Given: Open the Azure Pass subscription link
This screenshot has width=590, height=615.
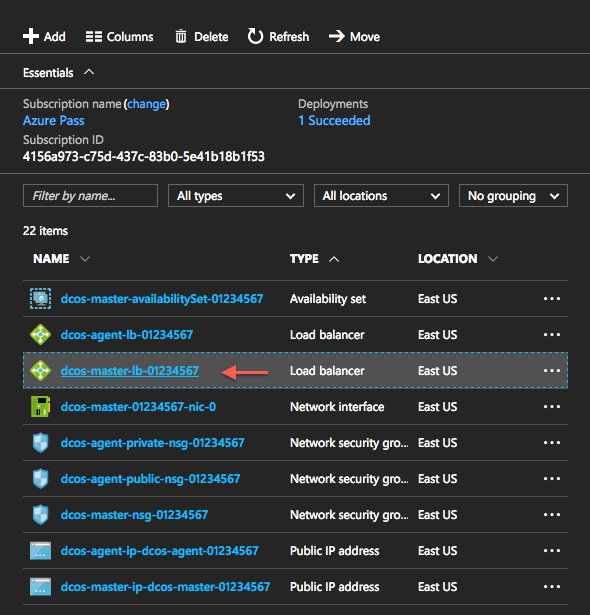Looking at the screenshot, I should 53,120.
